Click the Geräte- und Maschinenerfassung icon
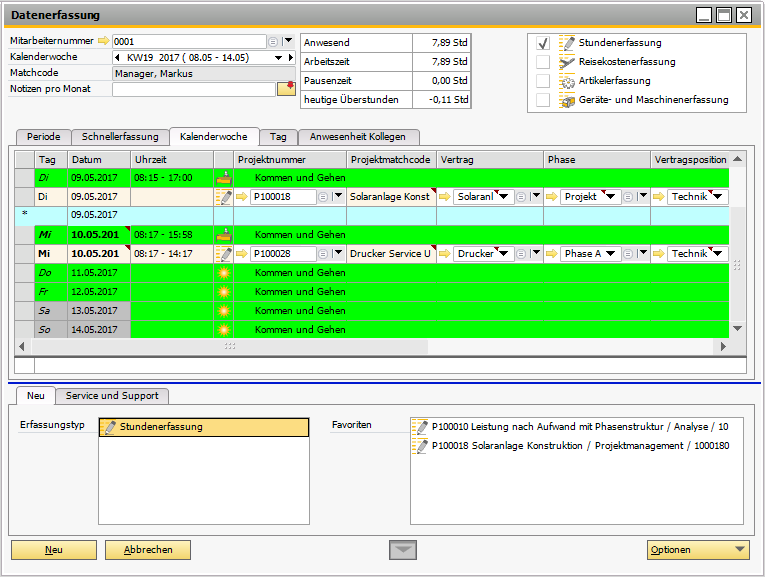Image resolution: width=765 pixels, height=577 pixels. pyautogui.click(x=567, y=100)
